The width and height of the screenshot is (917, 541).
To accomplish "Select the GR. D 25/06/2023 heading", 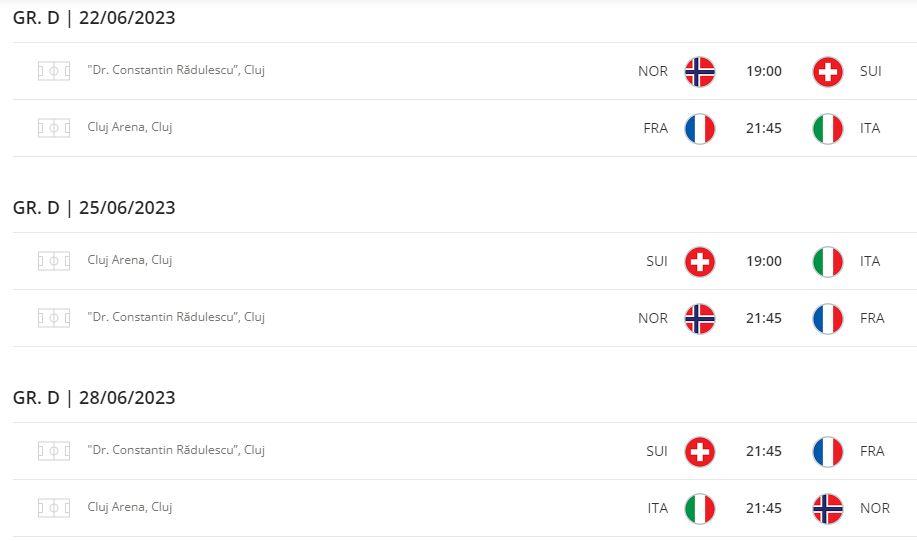I will pos(94,208).
